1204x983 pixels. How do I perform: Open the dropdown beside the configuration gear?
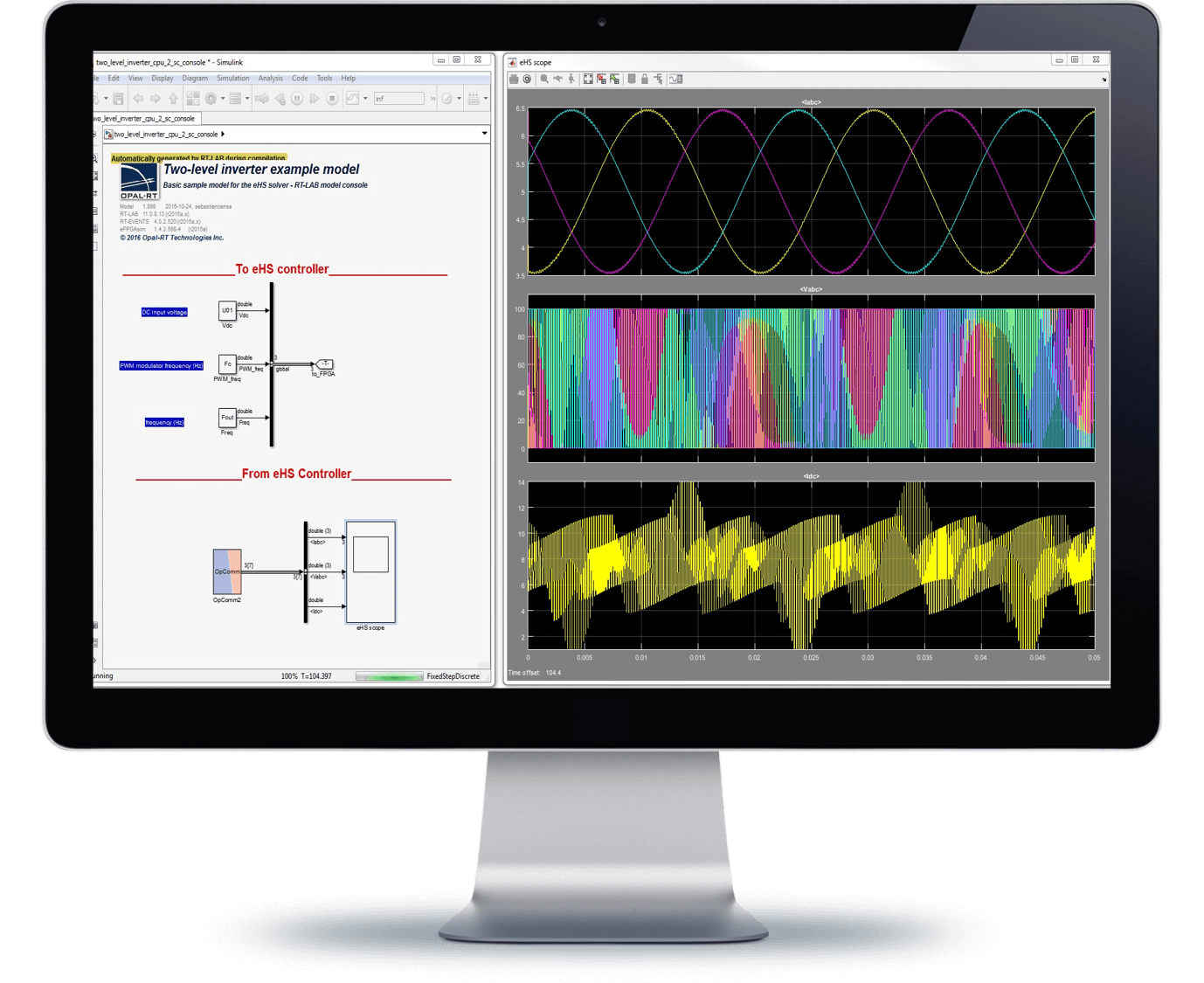tap(223, 99)
